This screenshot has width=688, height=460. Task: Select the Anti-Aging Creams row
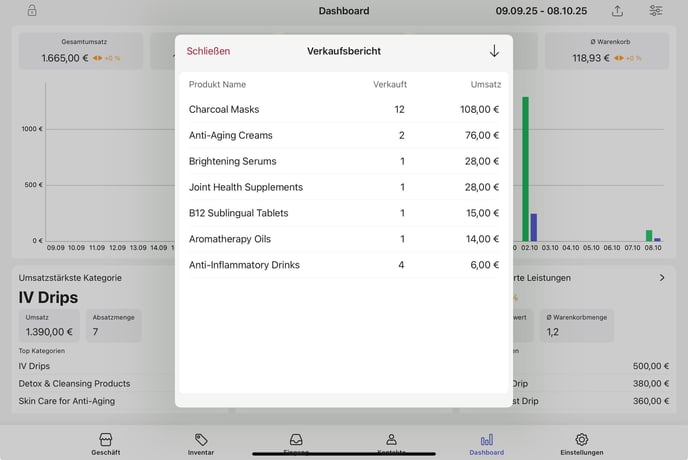pyautogui.click(x=343, y=135)
